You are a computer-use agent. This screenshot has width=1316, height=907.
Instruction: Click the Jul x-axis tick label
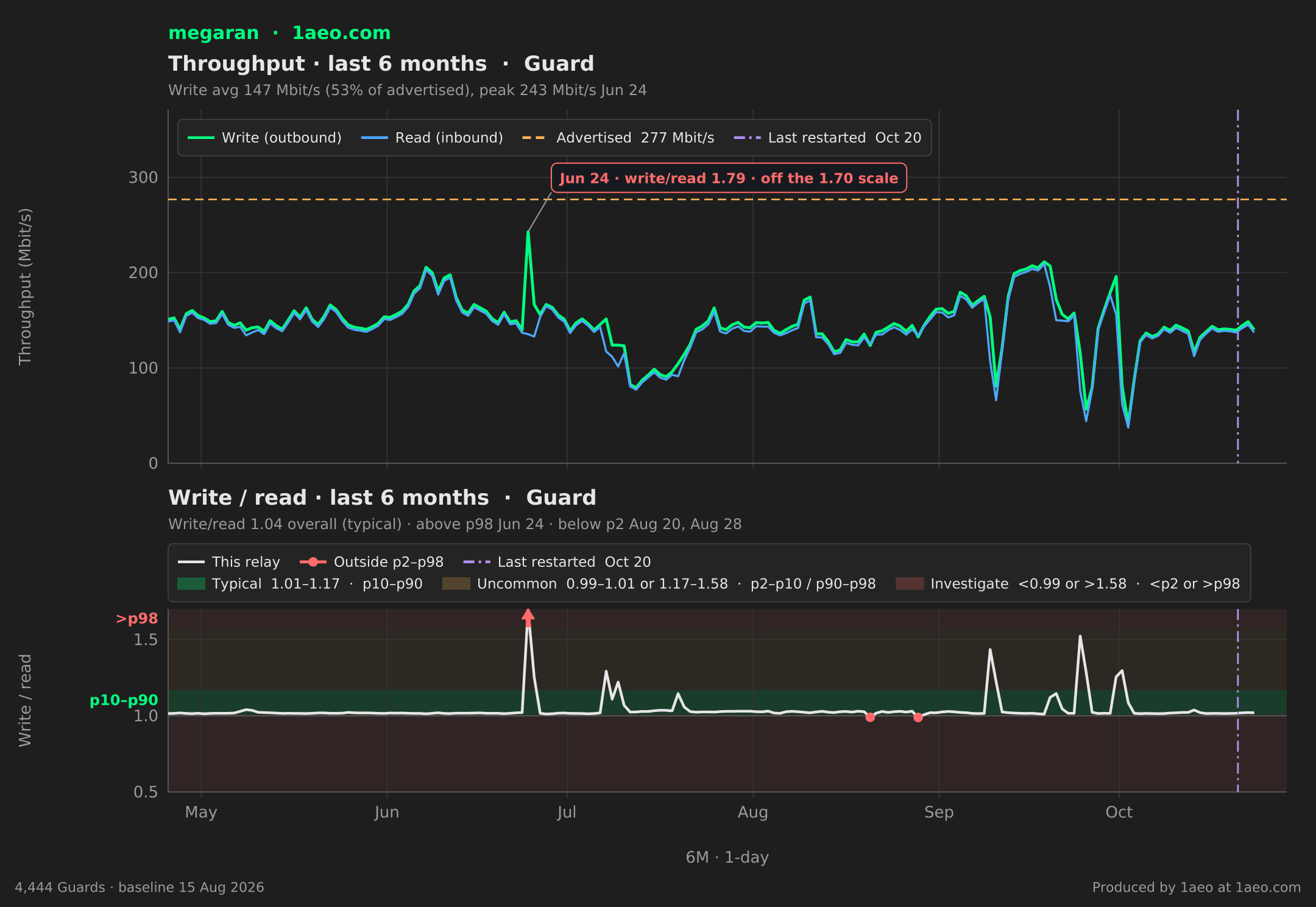(567, 813)
